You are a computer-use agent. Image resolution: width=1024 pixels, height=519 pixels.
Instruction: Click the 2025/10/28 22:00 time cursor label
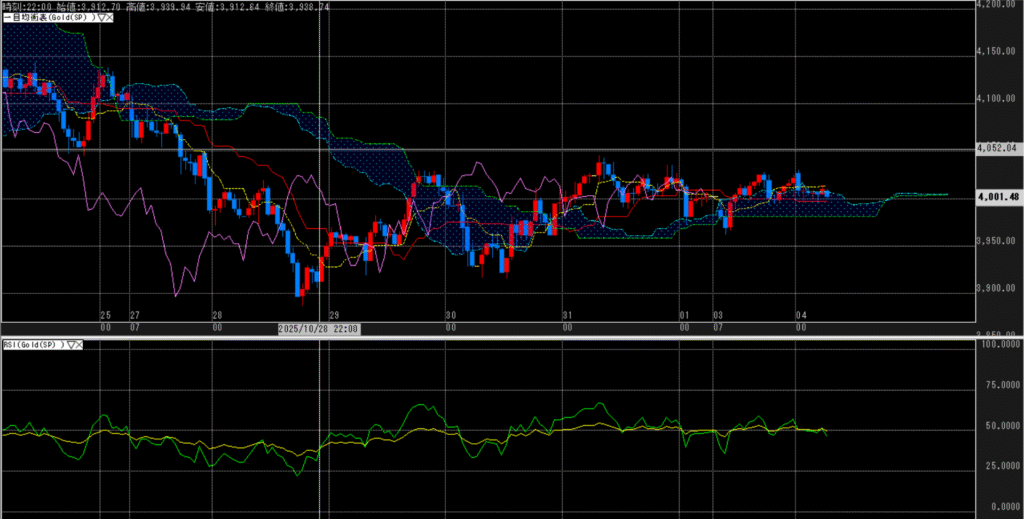click(x=318, y=328)
